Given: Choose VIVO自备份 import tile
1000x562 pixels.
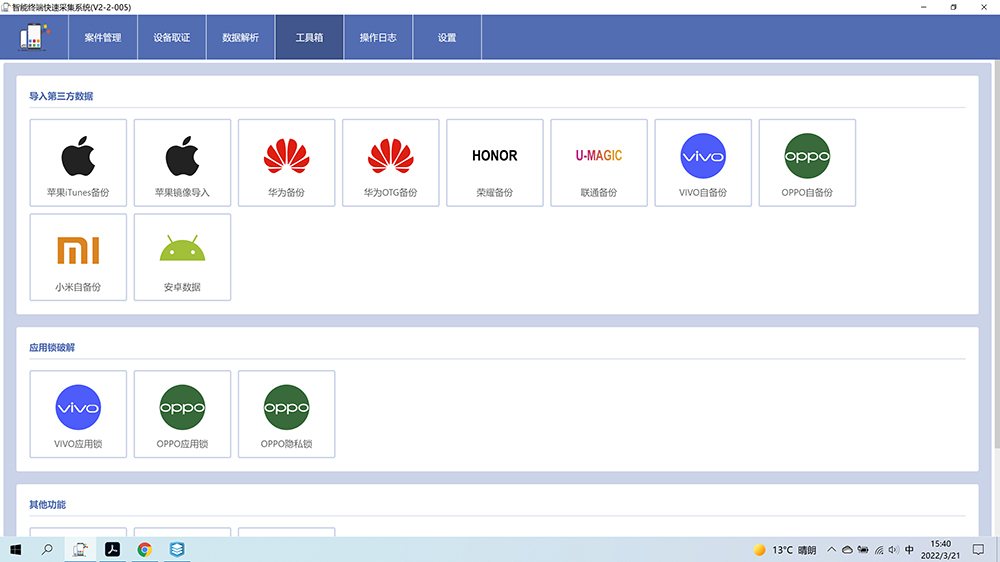Looking at the screenshot, I should pos(703,163).
